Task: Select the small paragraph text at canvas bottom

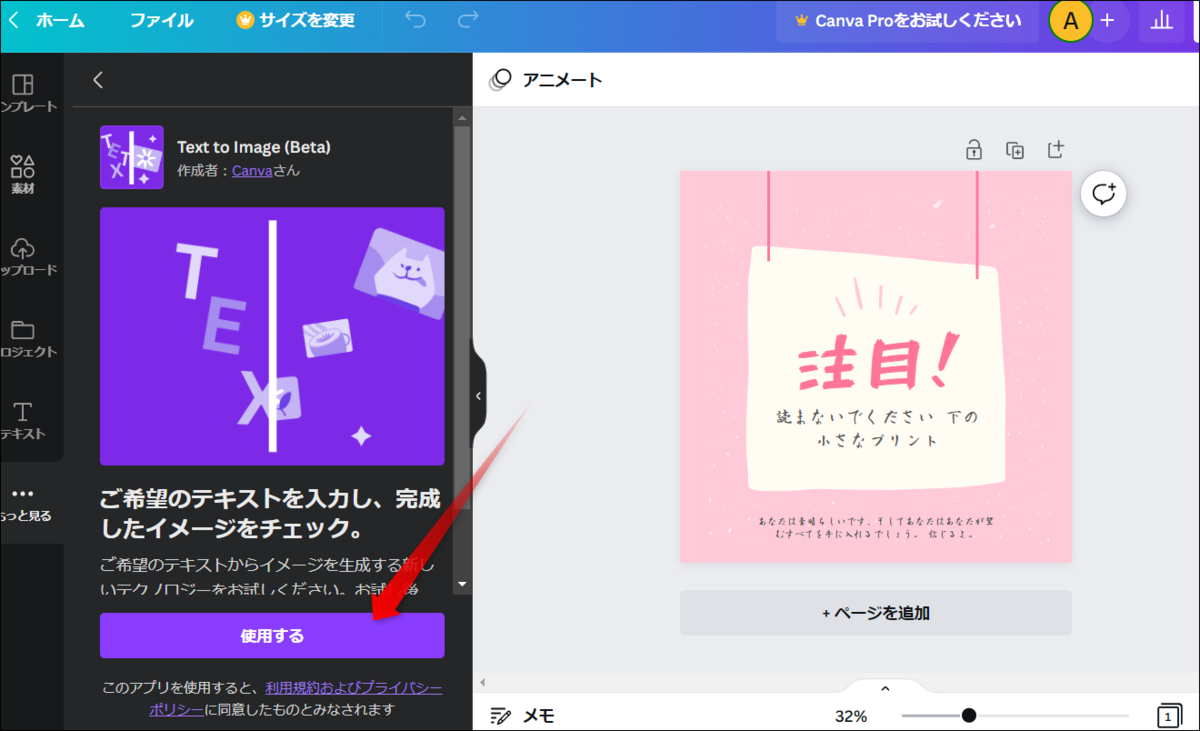Action: [x=875, y=527]
